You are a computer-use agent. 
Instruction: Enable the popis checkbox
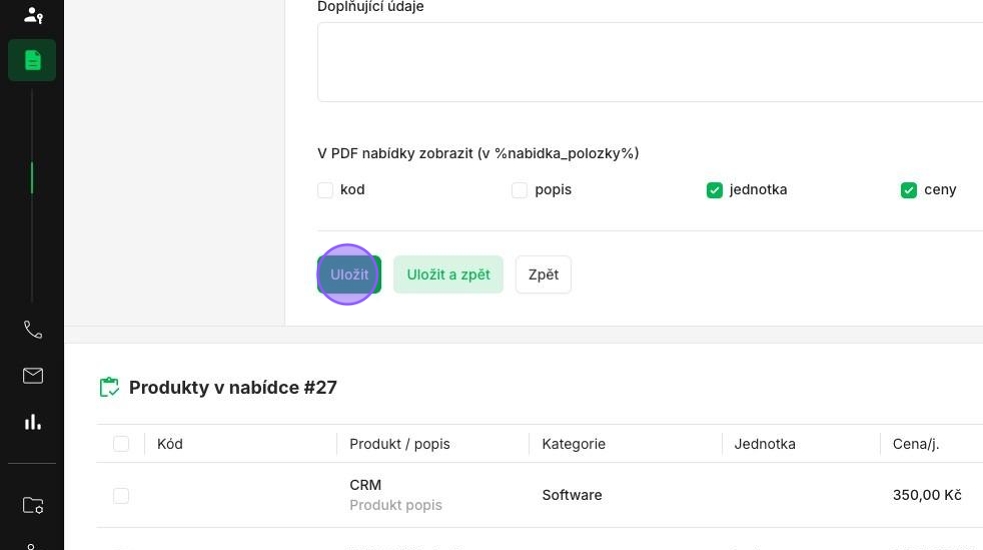coord(519,190)
